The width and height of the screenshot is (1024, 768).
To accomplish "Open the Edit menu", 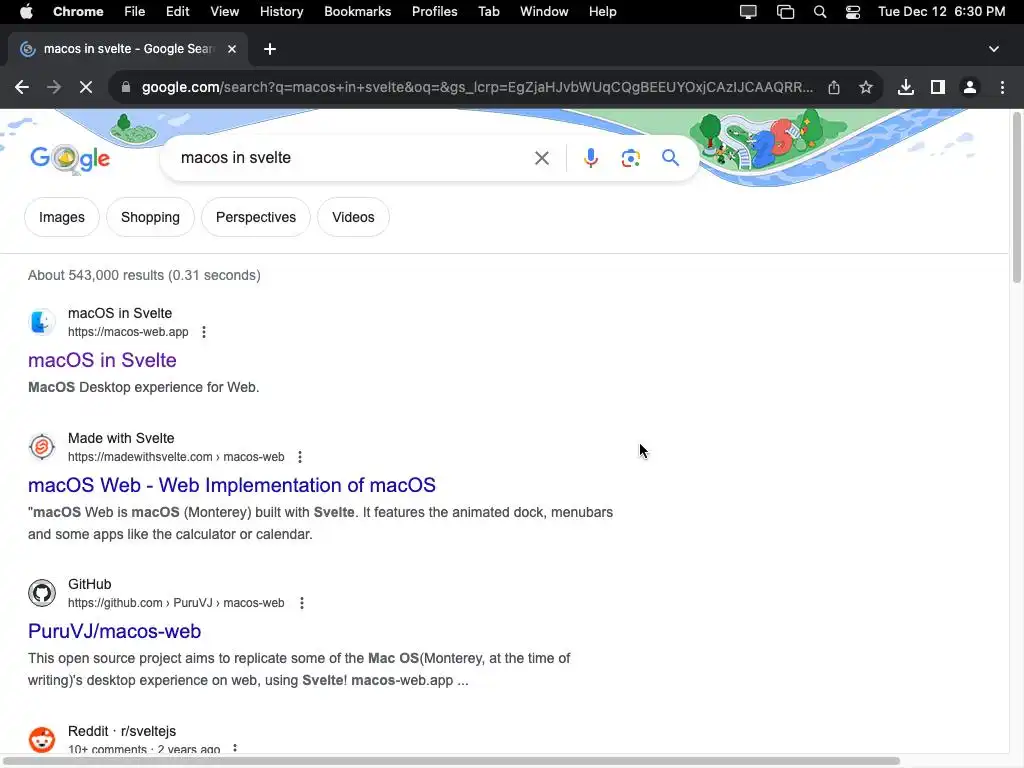I will (178, 12).
